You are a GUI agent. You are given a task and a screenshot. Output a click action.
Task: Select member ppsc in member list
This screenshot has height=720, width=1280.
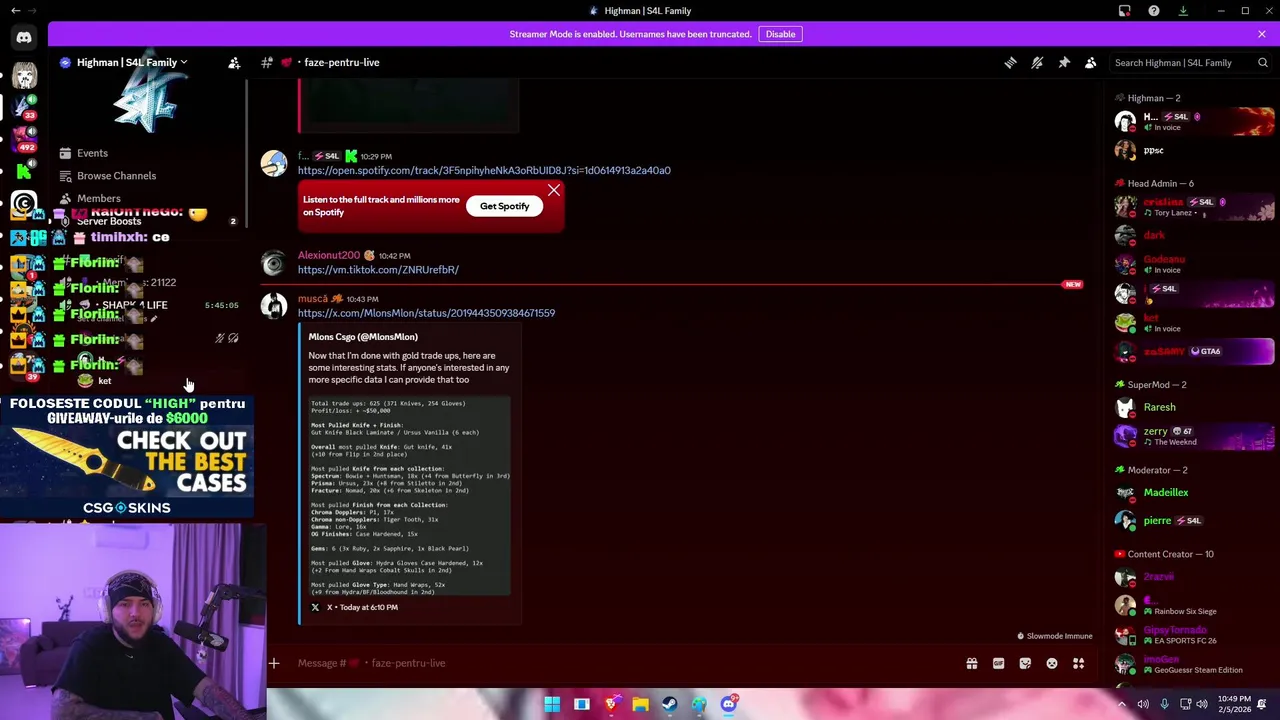1195,150
